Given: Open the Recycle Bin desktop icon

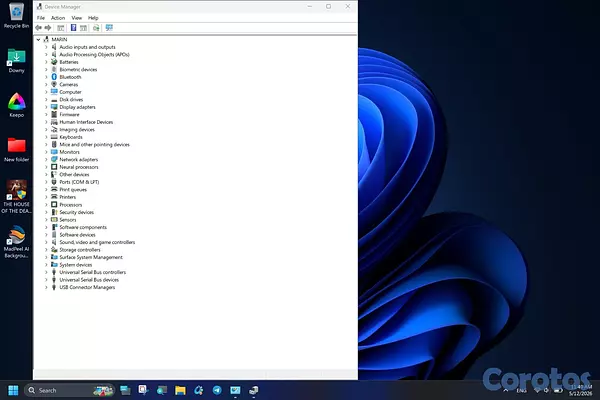Looking at the screenshot, I should tap(16, 15).
